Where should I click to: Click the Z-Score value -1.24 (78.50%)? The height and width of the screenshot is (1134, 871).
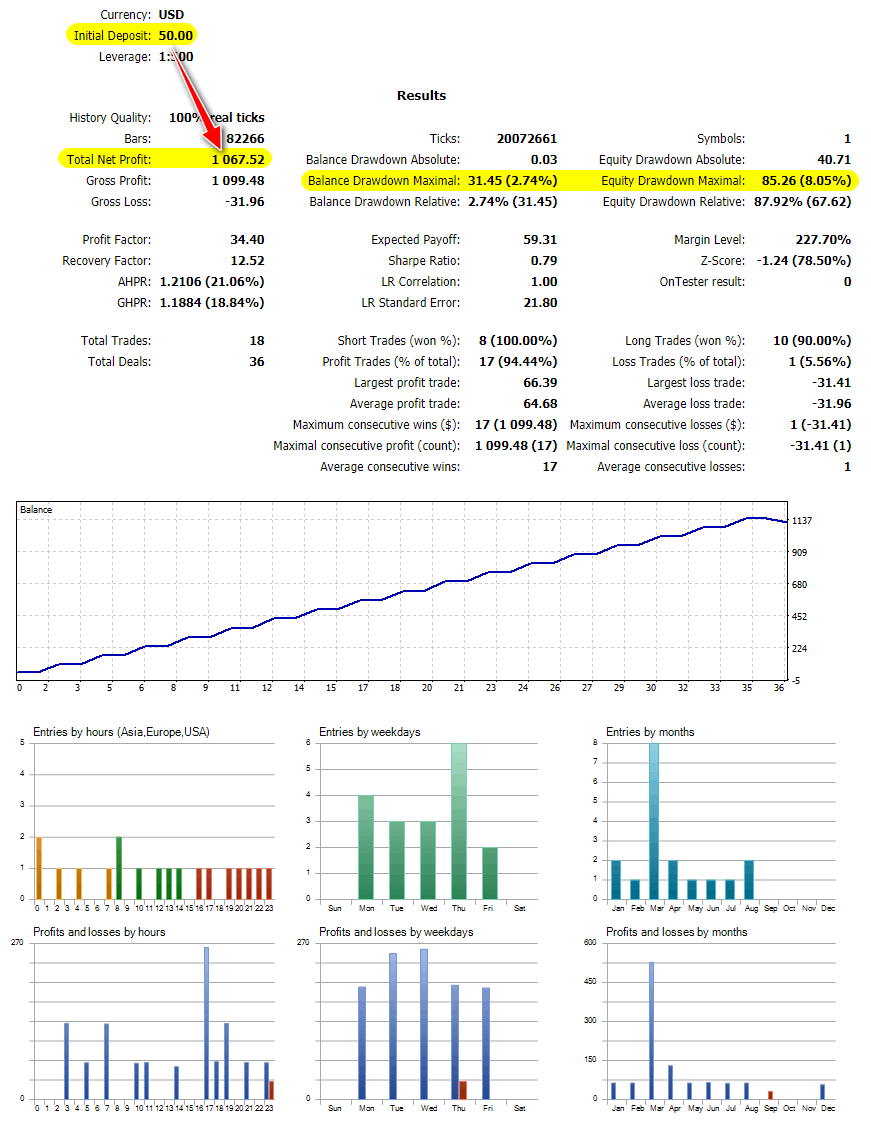click(x=804, y=260)
